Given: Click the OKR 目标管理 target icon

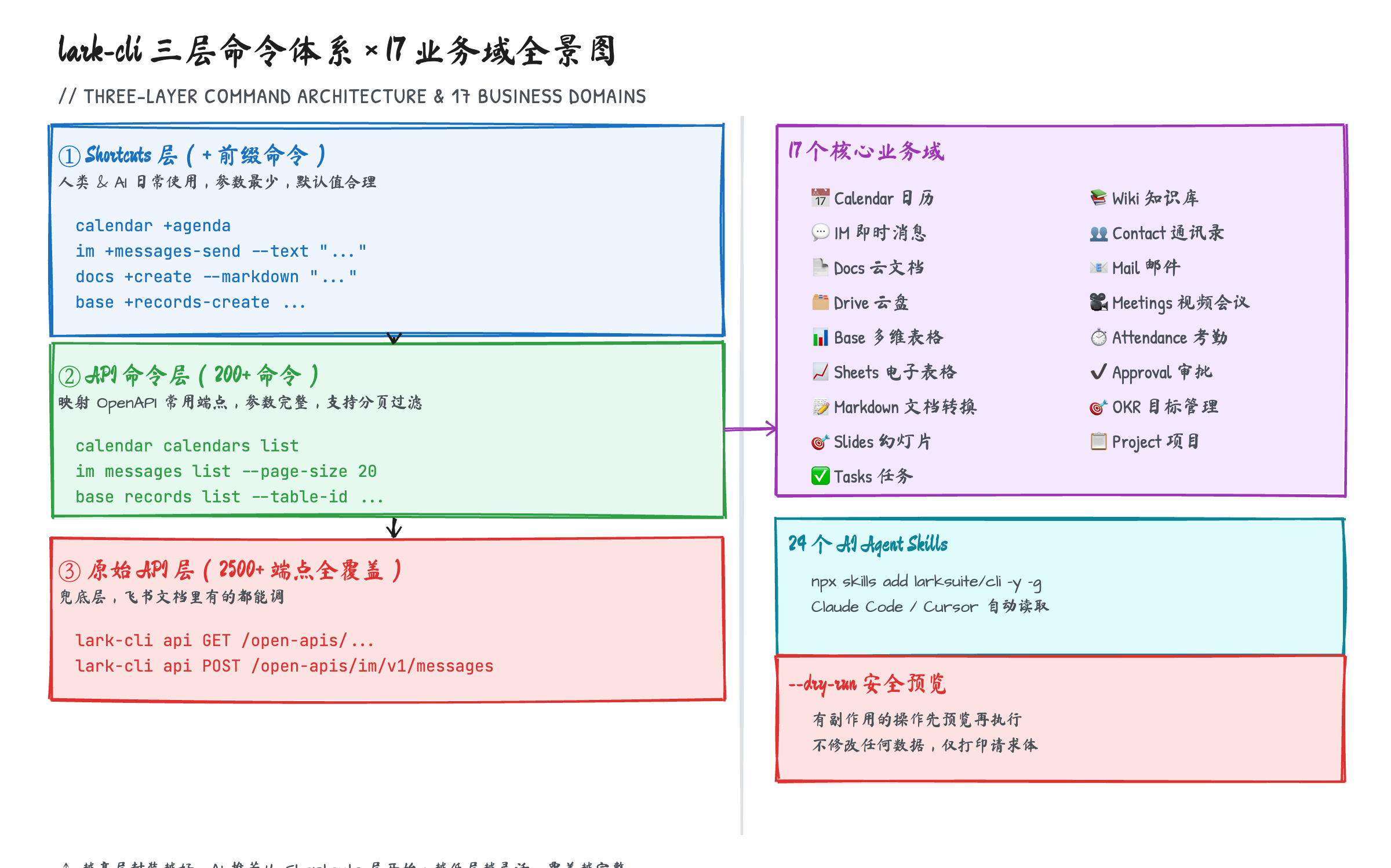Looking at the screenshot, I should (x=1098, y=407).
